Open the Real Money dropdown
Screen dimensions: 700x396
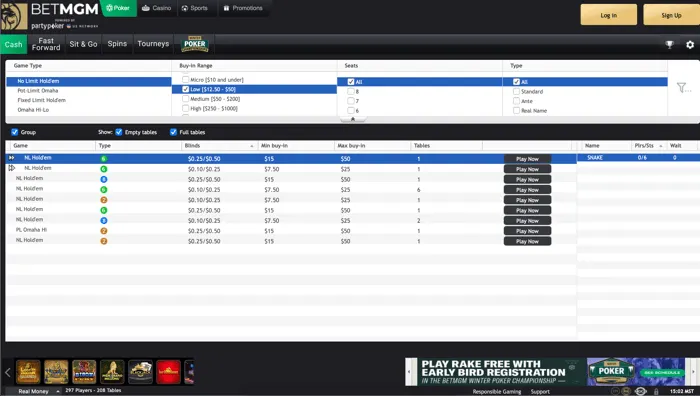[x=39, y=391]
